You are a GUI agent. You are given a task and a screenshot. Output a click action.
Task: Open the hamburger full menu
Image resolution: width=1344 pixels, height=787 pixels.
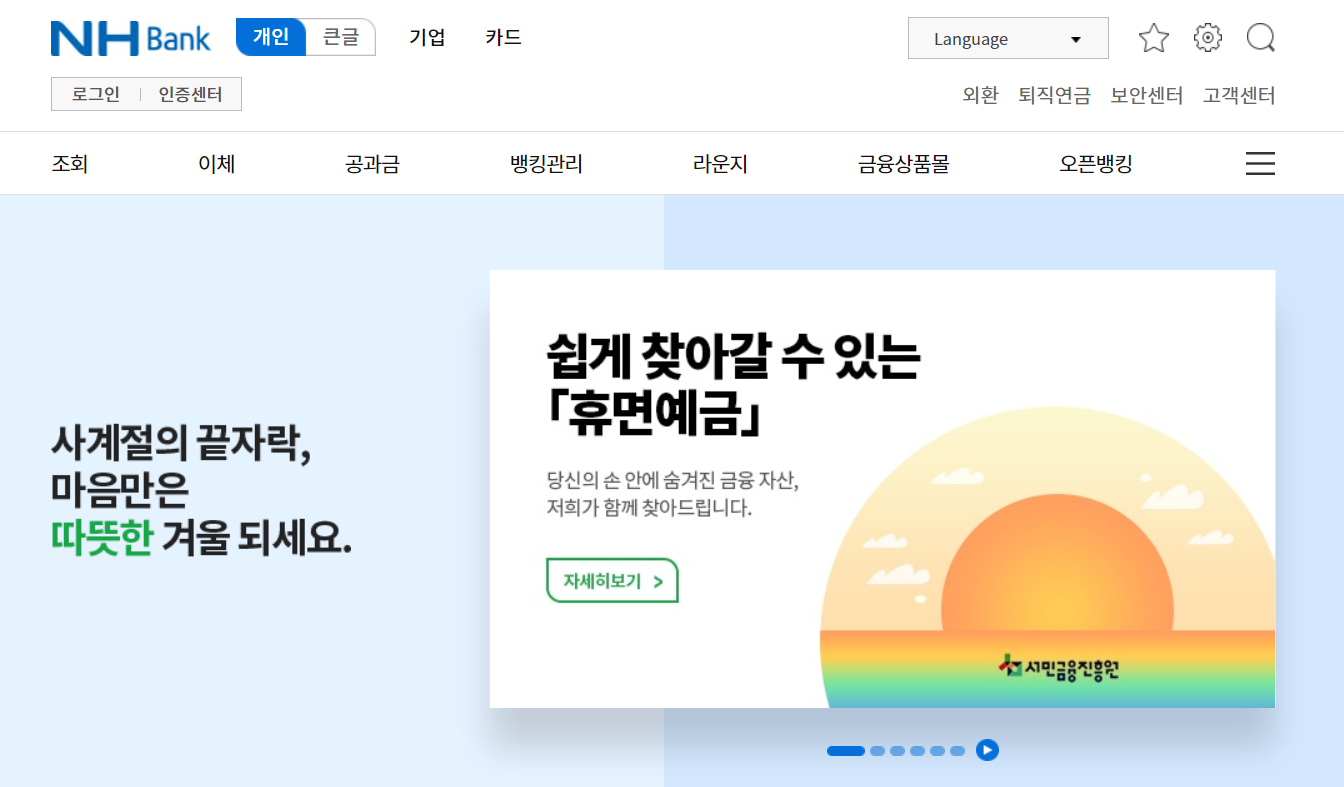tap(1259, 163)
